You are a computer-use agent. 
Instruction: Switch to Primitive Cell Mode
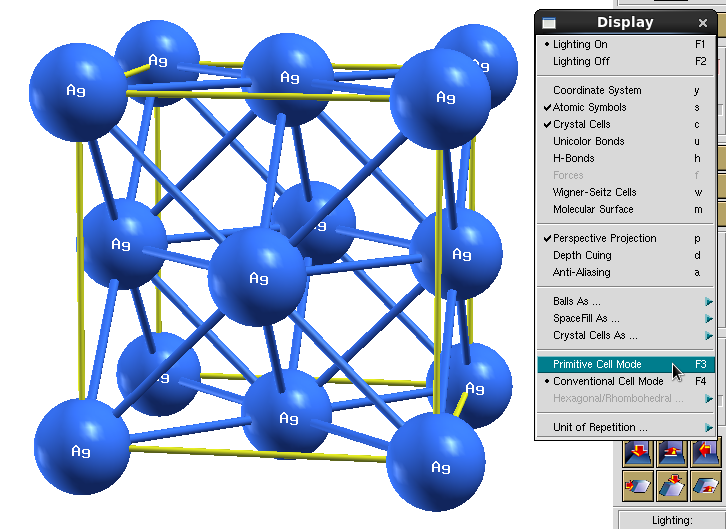click(626, 364)
